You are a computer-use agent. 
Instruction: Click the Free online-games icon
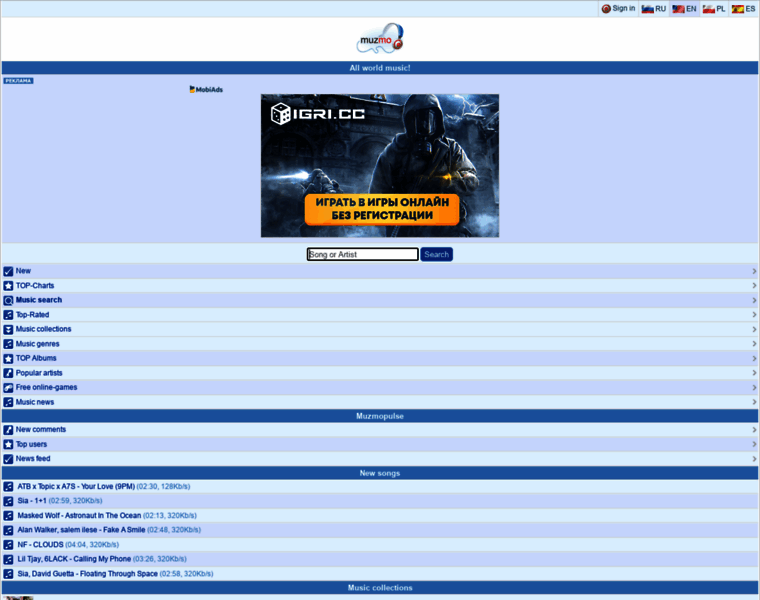point(8,388)
